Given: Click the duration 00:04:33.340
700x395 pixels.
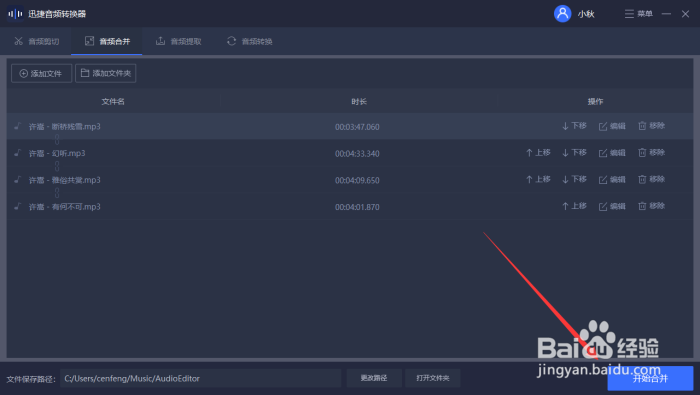Looking at the screenshot, I should [357, 154].
